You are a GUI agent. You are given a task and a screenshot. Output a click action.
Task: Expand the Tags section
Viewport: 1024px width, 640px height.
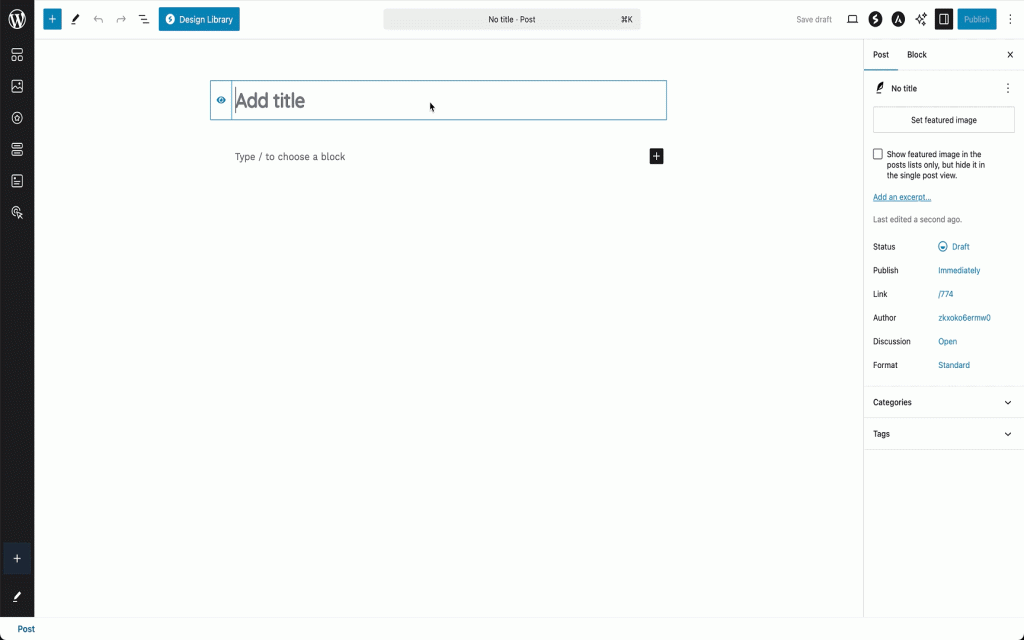coord(941,433)
